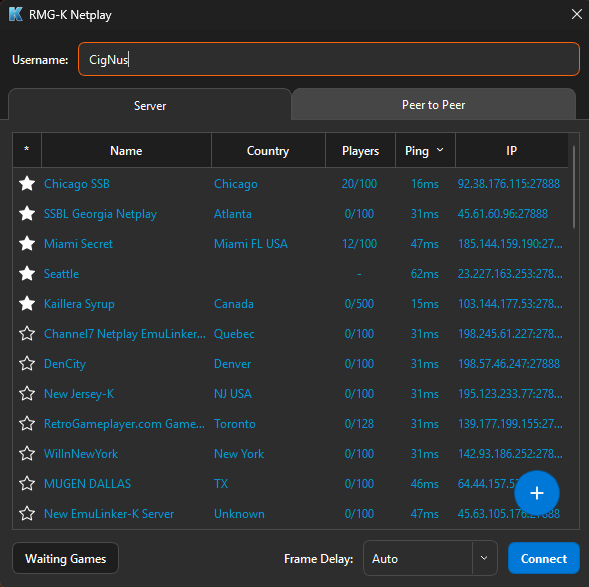Star the MUGEN DALLAS server
Image resolution: width=589 pixels, height=587 pixels.
tap(27, 484)
